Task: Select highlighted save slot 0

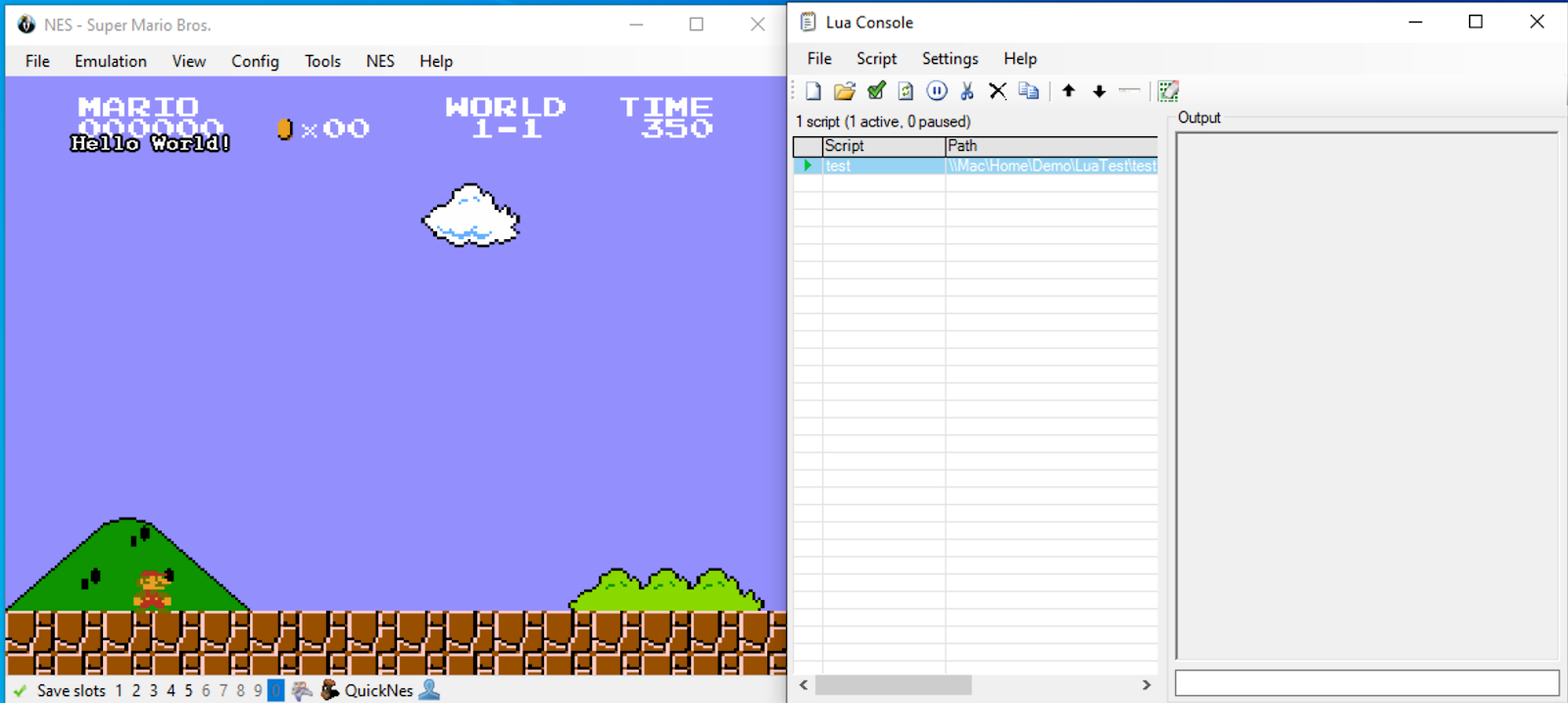Action: point(275,690)
